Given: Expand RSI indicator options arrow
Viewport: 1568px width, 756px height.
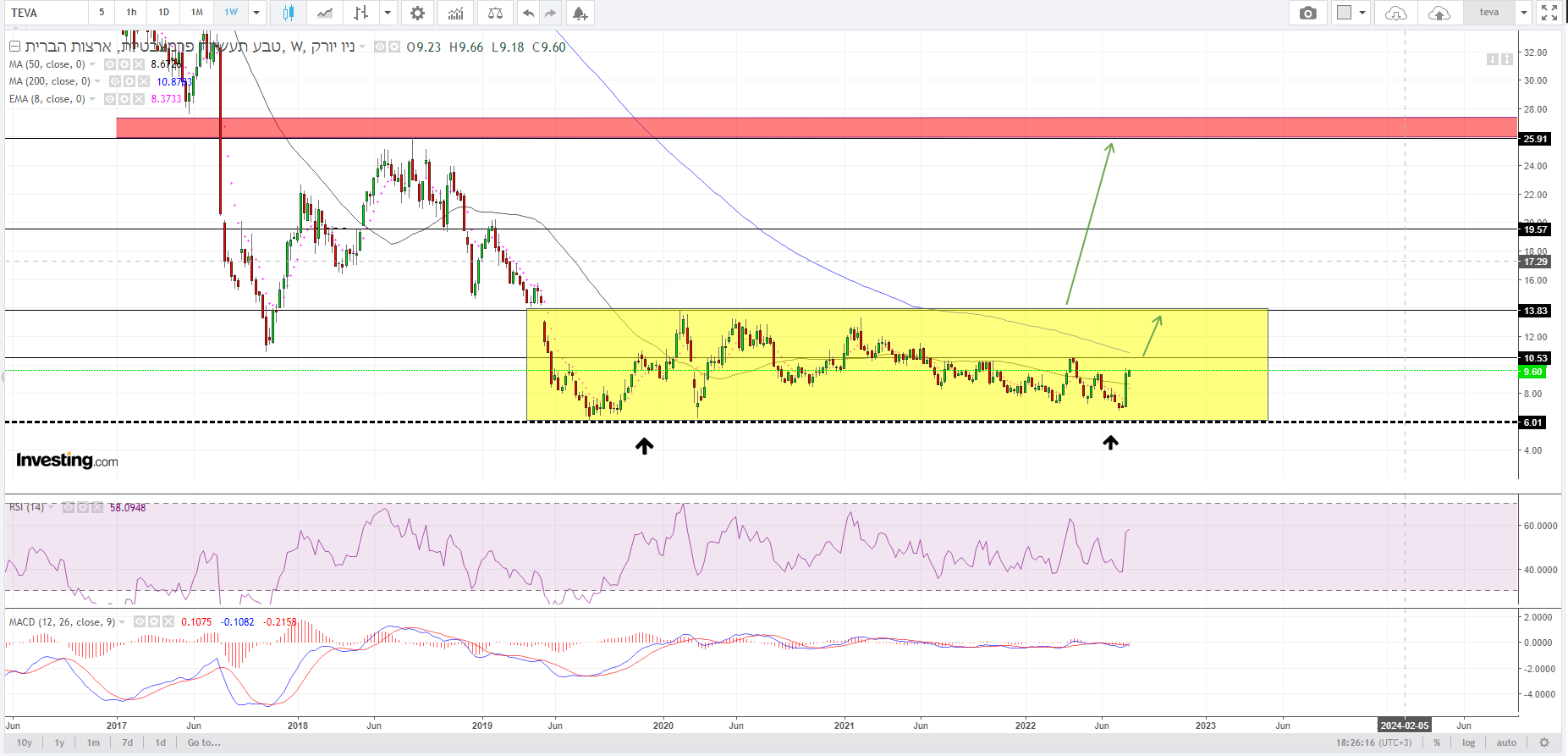Looking at the screenshot, I should pyautogui.click(x=52, y=507).
